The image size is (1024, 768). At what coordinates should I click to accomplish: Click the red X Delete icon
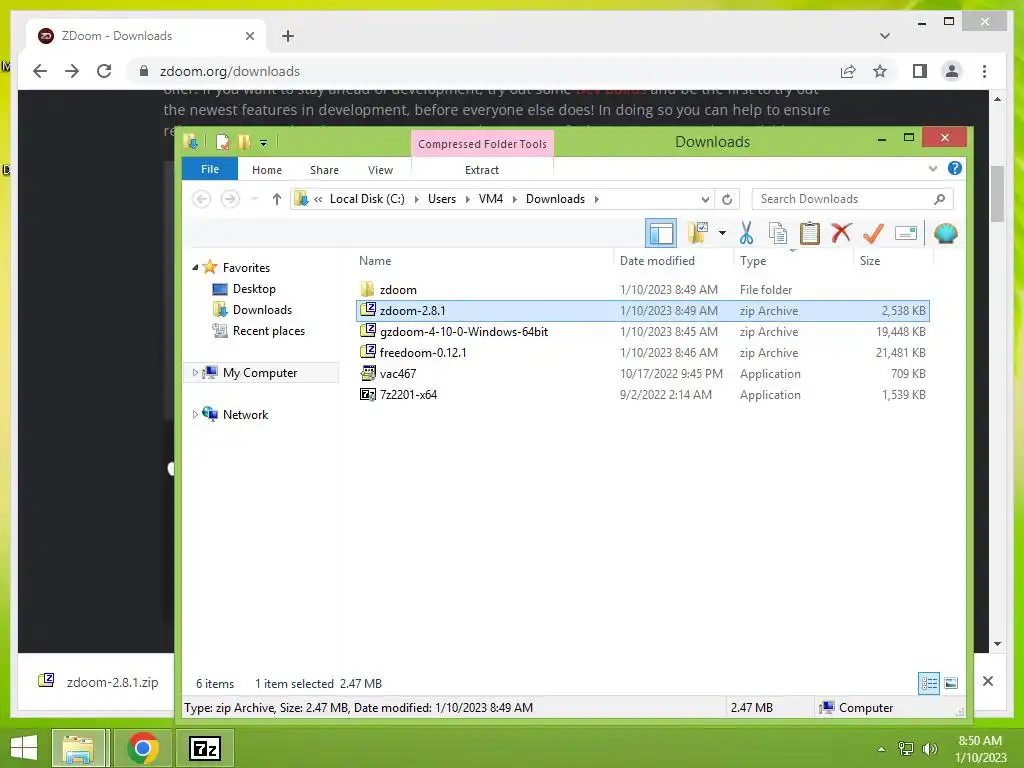pos(841,232)
